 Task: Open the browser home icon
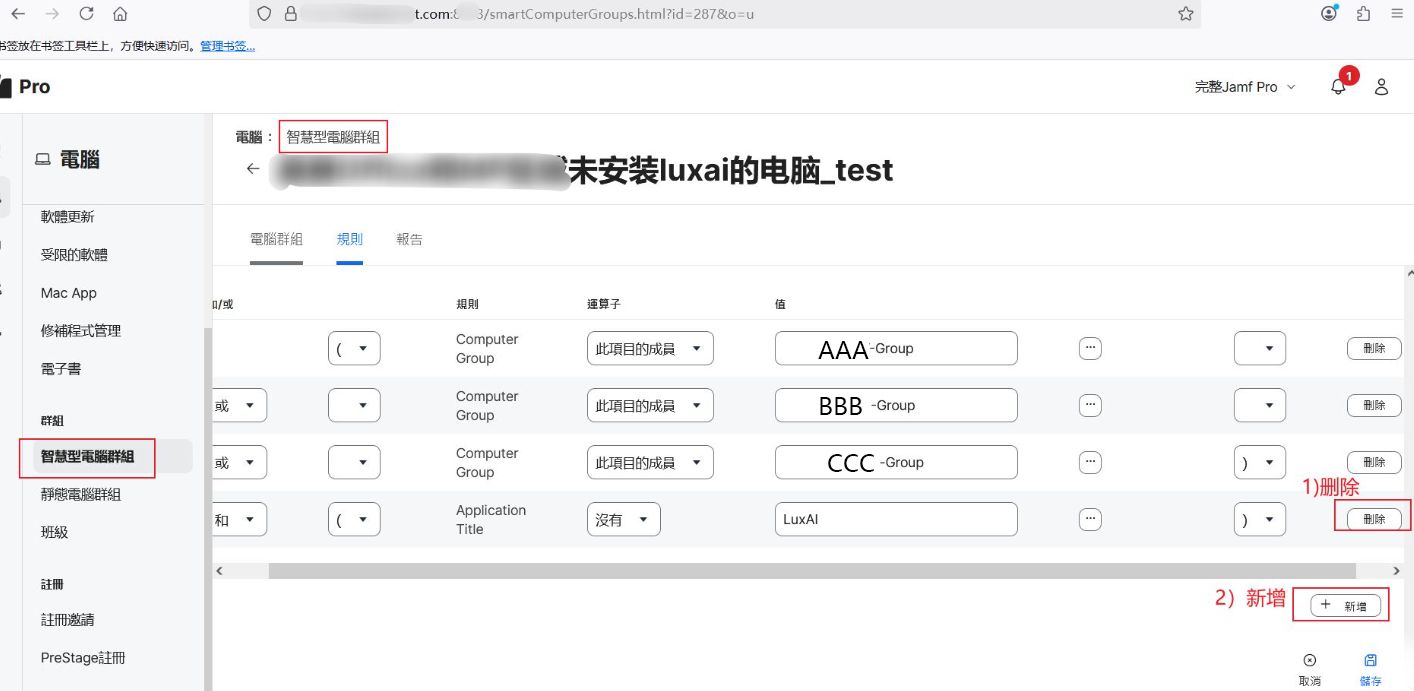pyautogui.click(x=120, y=14)
